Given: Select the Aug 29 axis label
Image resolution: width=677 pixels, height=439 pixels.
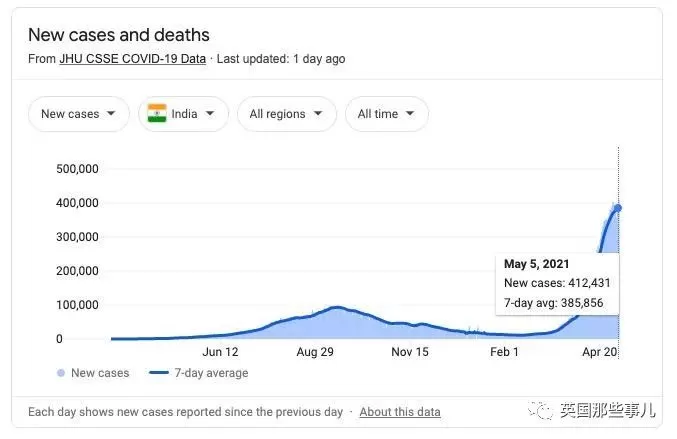Looking at the screenshot, I should click(x=315, y=352).
